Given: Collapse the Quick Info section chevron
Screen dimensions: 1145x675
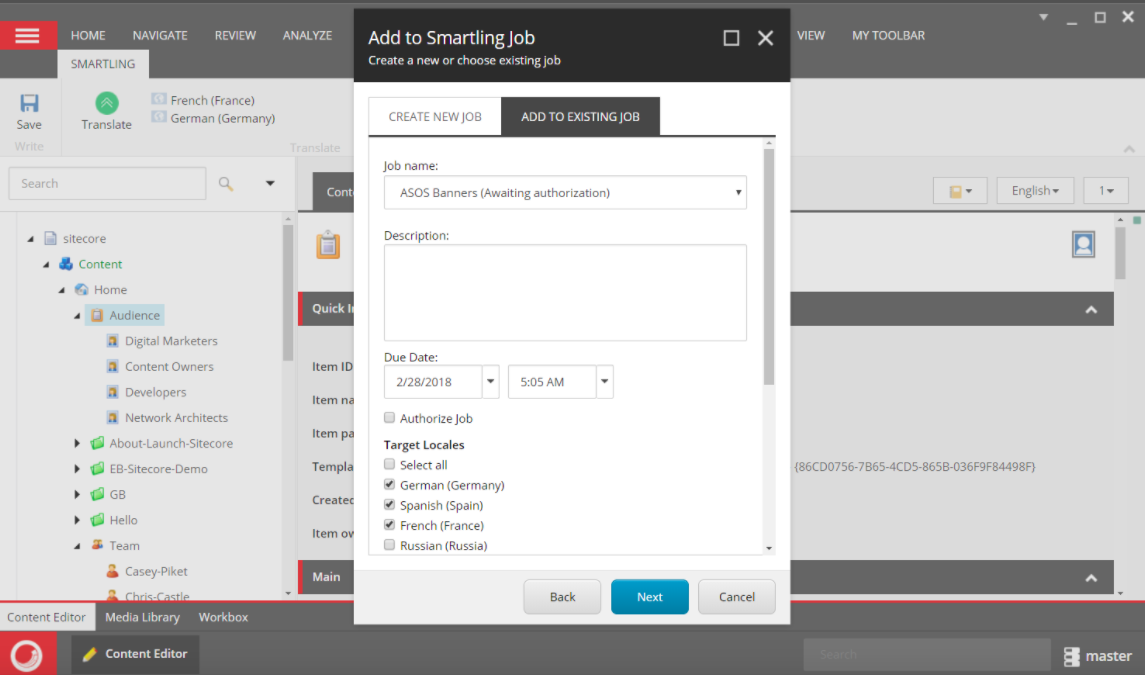Looking at the screenshot, I should (1091, 309).
